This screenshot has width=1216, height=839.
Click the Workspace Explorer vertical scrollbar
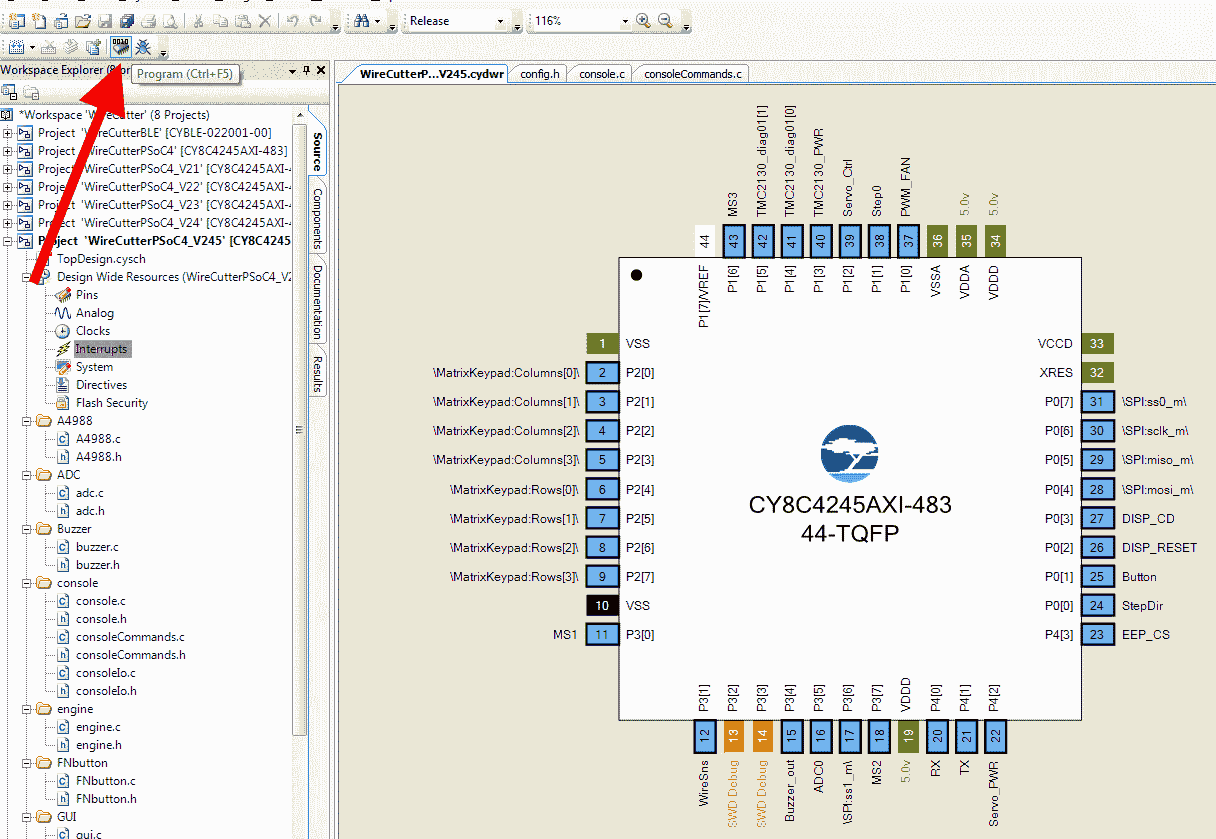(x=298, y=430)
